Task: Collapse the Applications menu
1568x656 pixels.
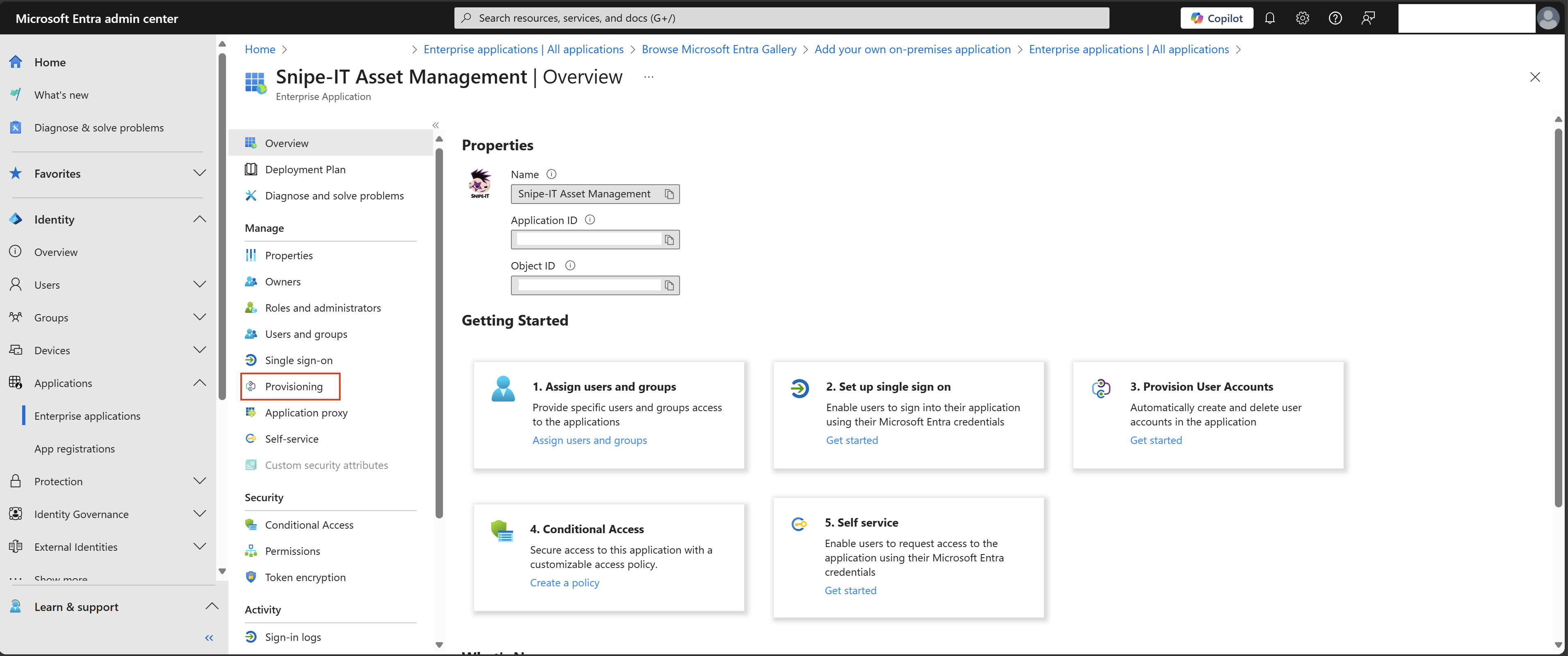Action: (x=199, y=383)
